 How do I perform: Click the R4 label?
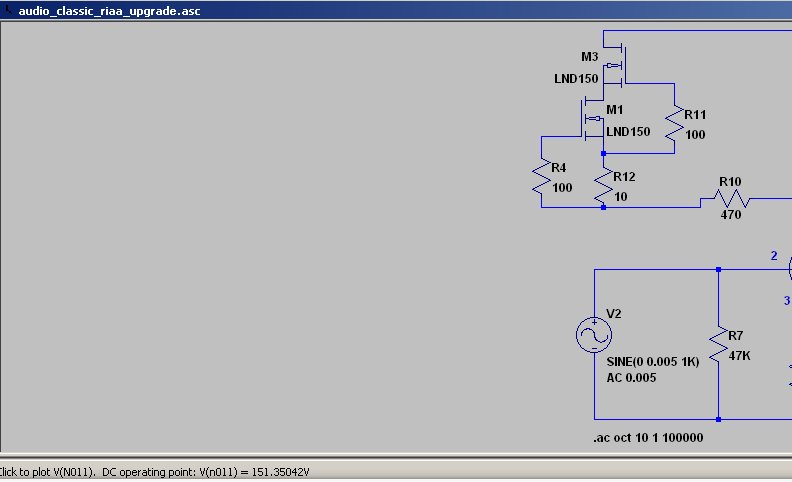point(559,168)
